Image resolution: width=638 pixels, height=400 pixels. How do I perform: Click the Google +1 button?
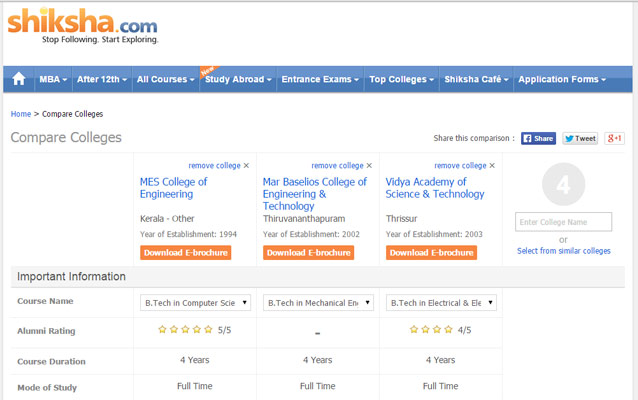615,139
